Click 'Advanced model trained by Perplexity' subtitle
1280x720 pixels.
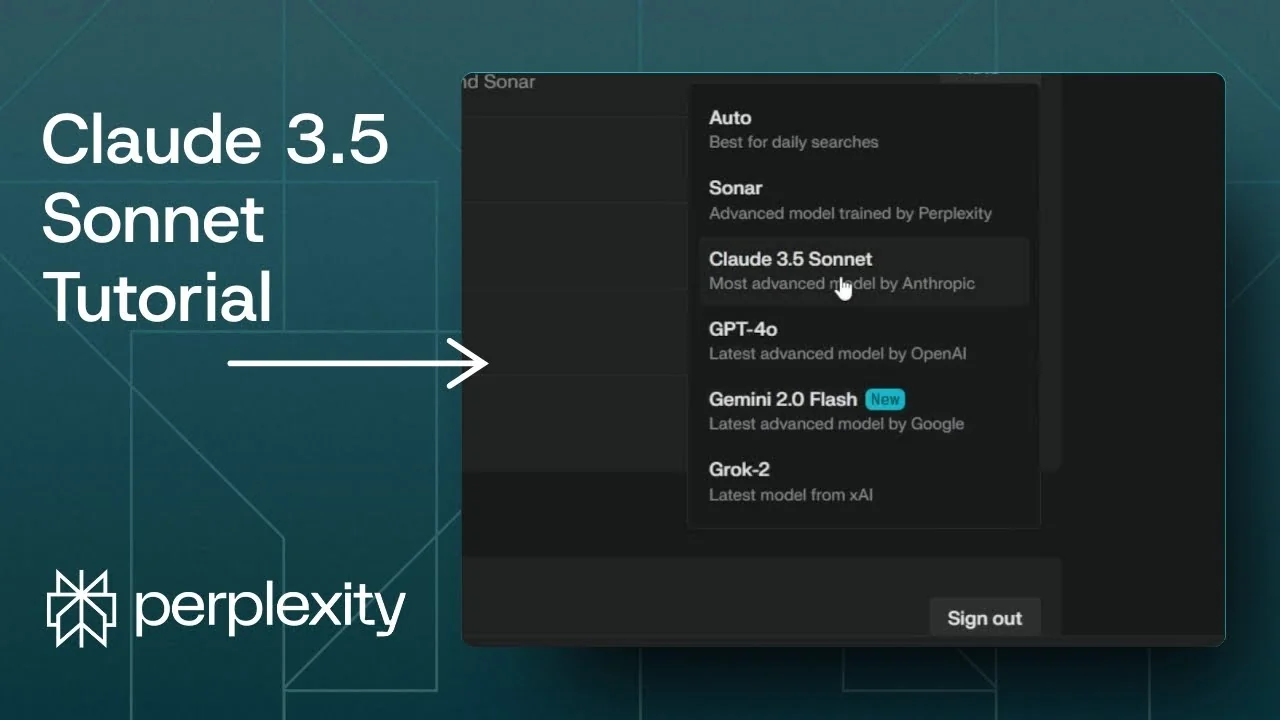click(x=850, y=213)
